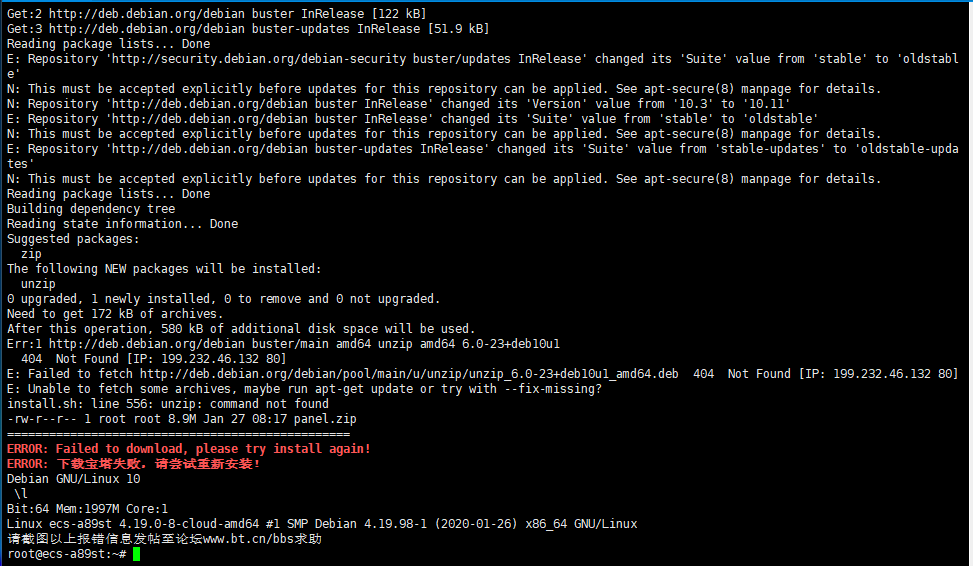Image resolution: width=973 pixels, height=566 pixels.
Task: Click the 'Suggested packages:' line
Action: (73, 239)
